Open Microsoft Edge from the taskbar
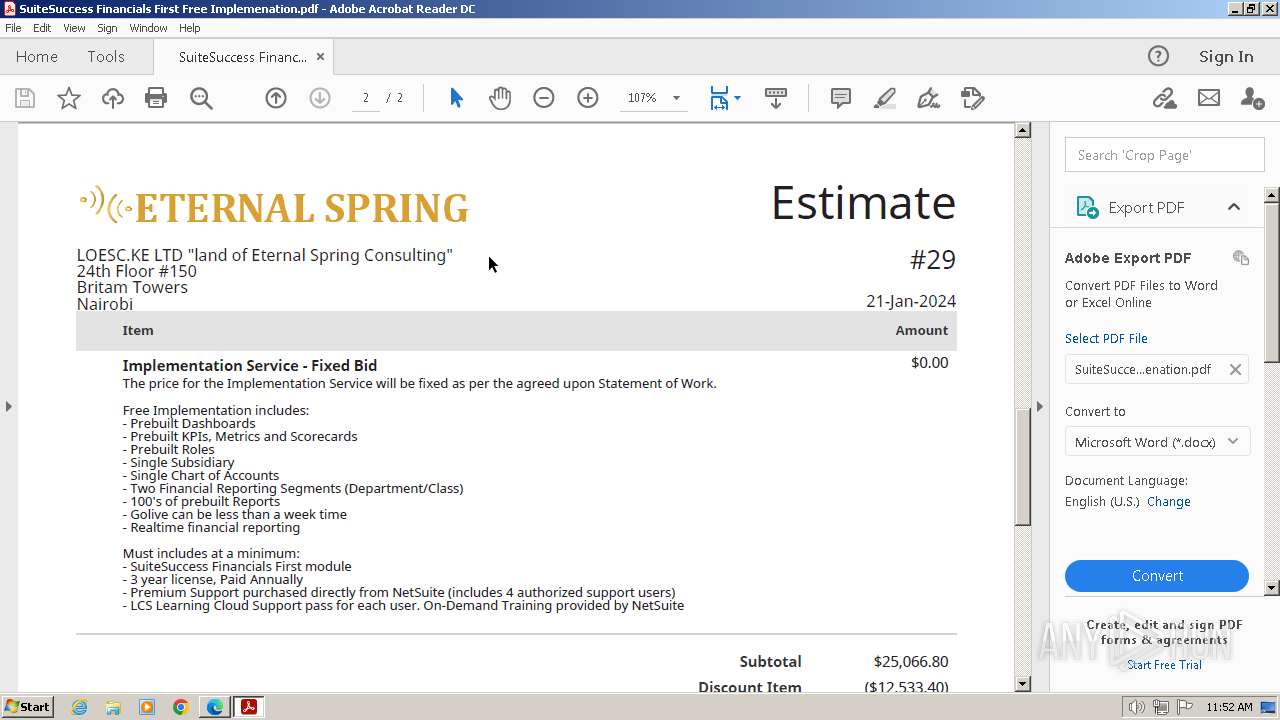Viewport: 1280px width, 720px height. tap(215, 707)
